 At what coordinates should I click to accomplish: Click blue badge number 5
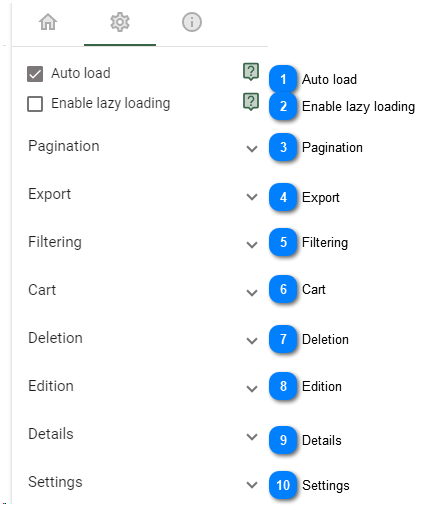point(283,242)
